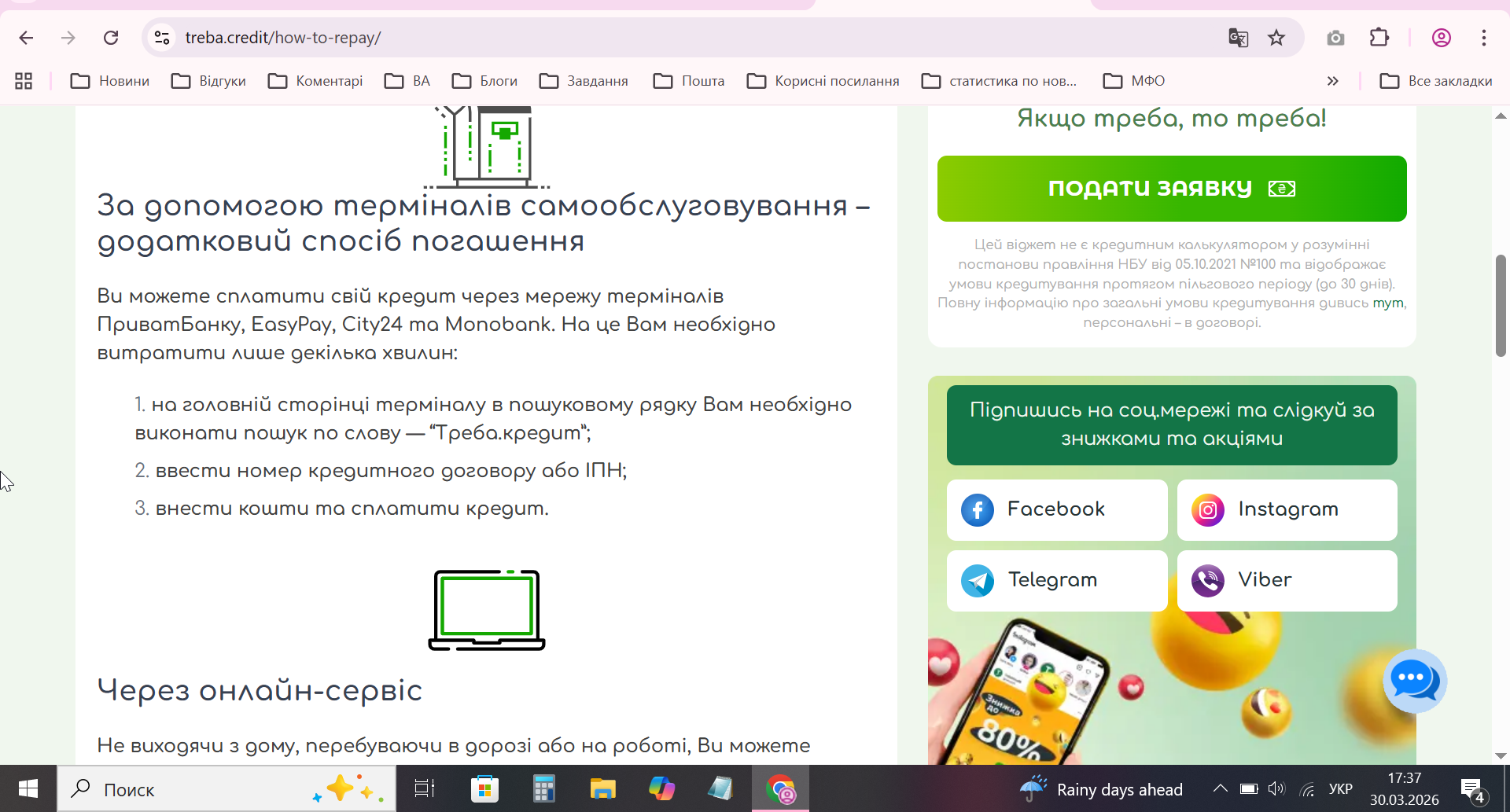Open the Пошта bookmark folder
Screen dimensions: 1510x812
(x=689, y=81)
